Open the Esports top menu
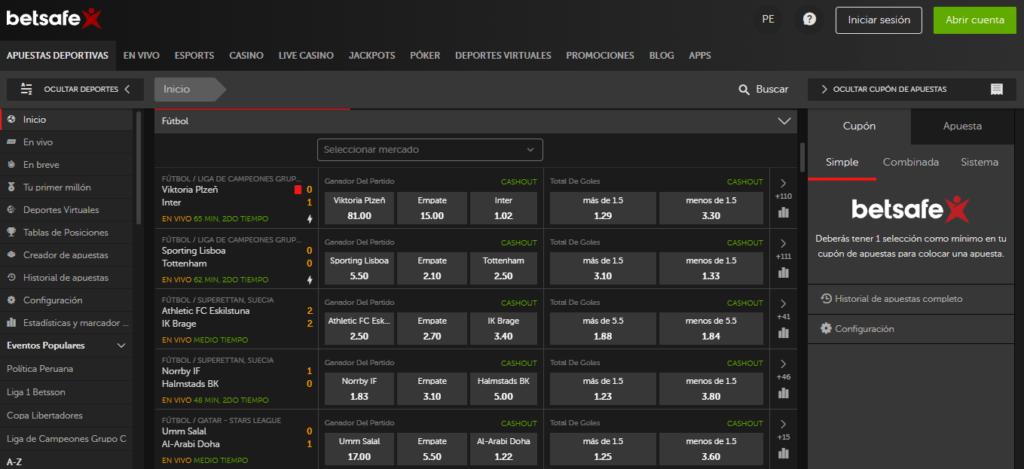 click(194, 56)
